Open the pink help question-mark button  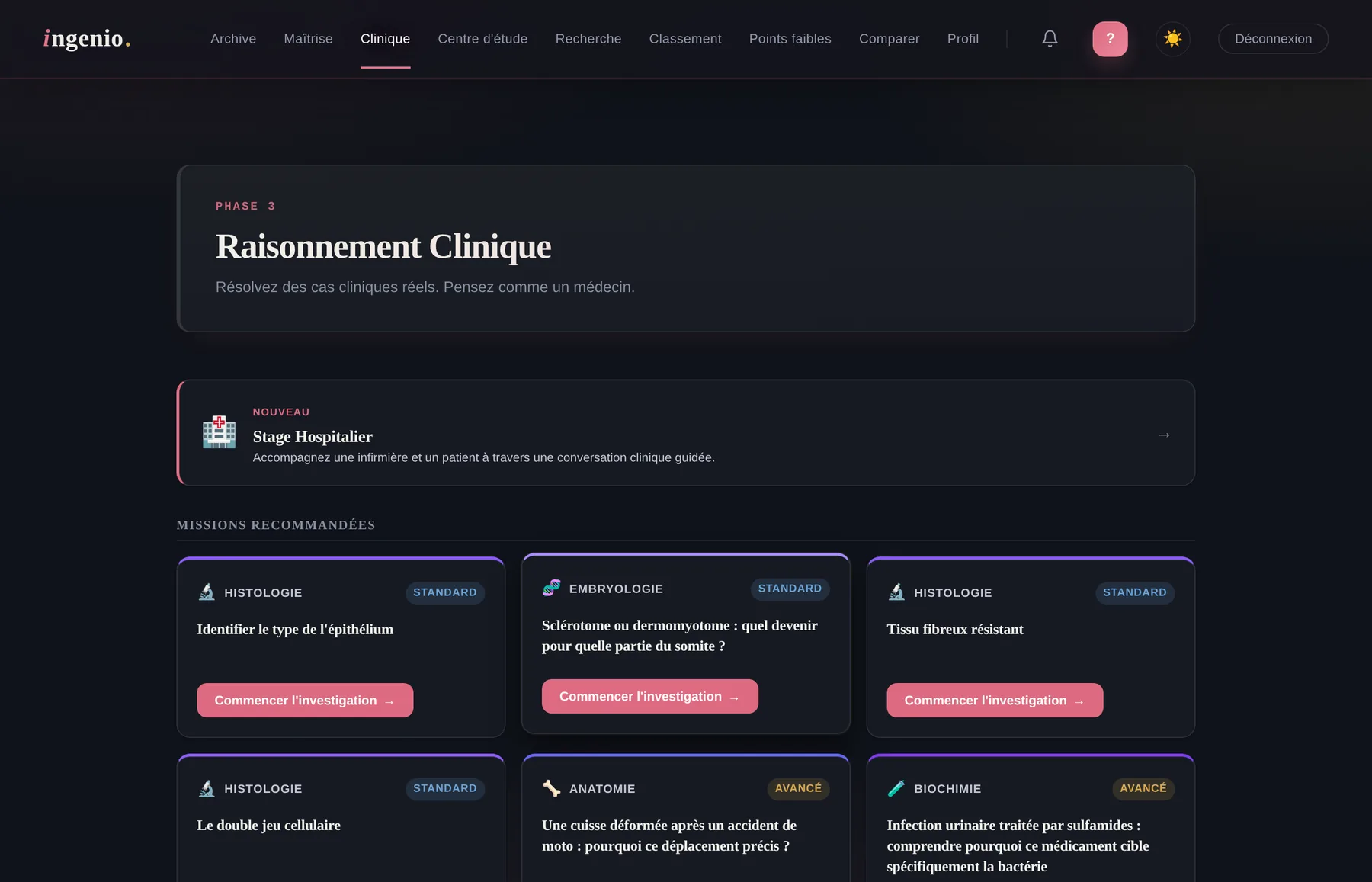coord(1110,39)
